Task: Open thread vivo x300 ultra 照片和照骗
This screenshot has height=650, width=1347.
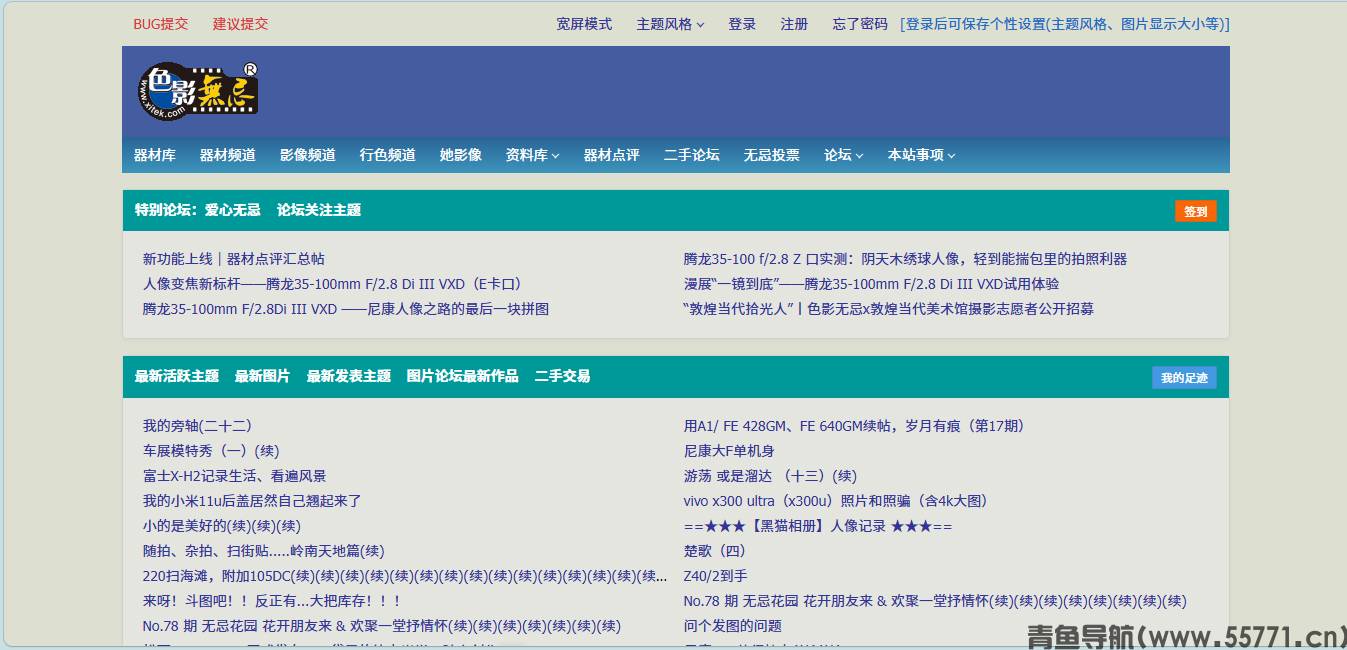Action: coord(836,501)
